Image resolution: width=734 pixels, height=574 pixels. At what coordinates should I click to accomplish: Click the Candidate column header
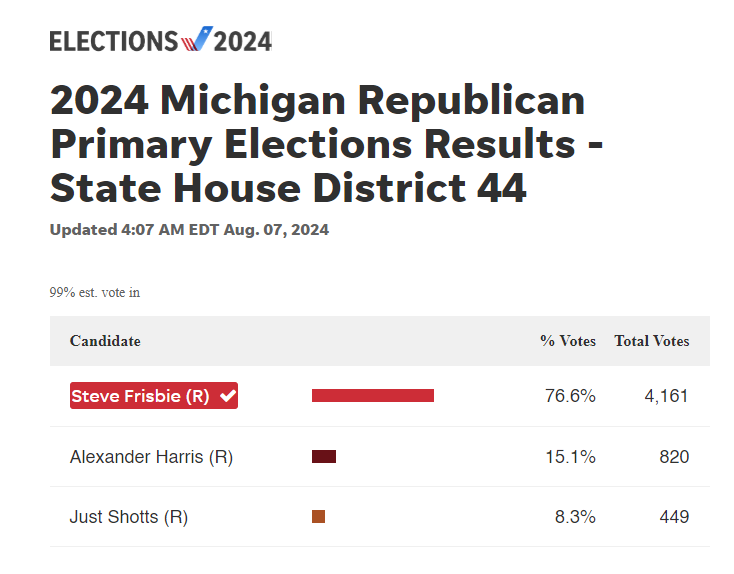coord(105,341)
